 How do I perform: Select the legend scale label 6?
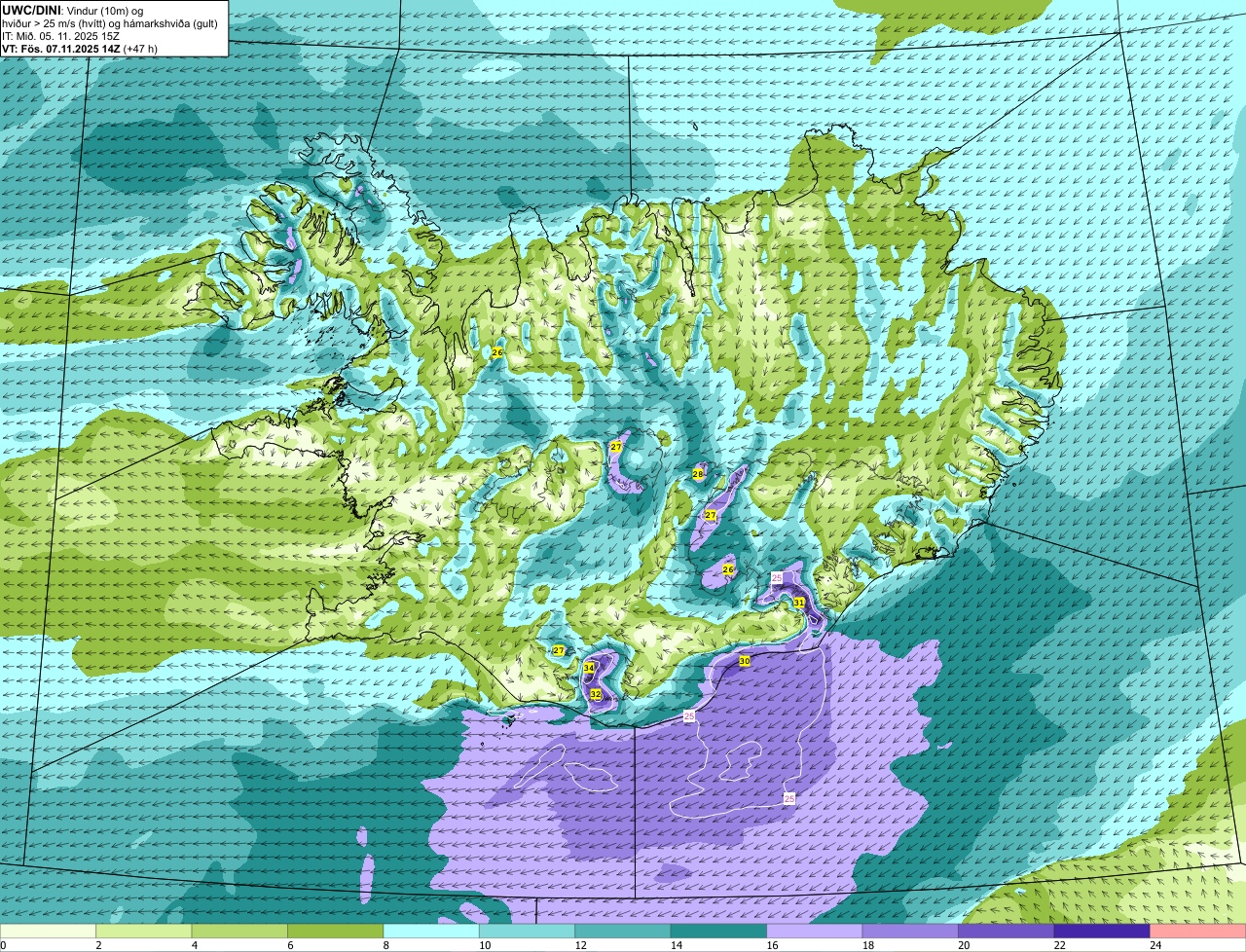[x=290, y=944]
